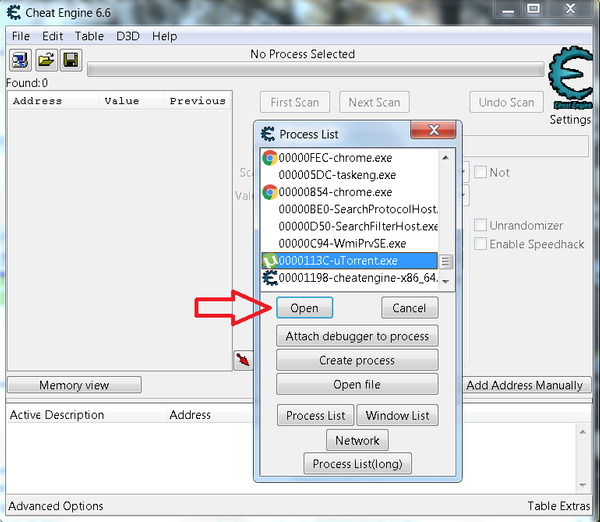Select the 00001198-cheatengine-x86_64 process
The height and width of the screenshot is (522, 600).
[349, 278]
